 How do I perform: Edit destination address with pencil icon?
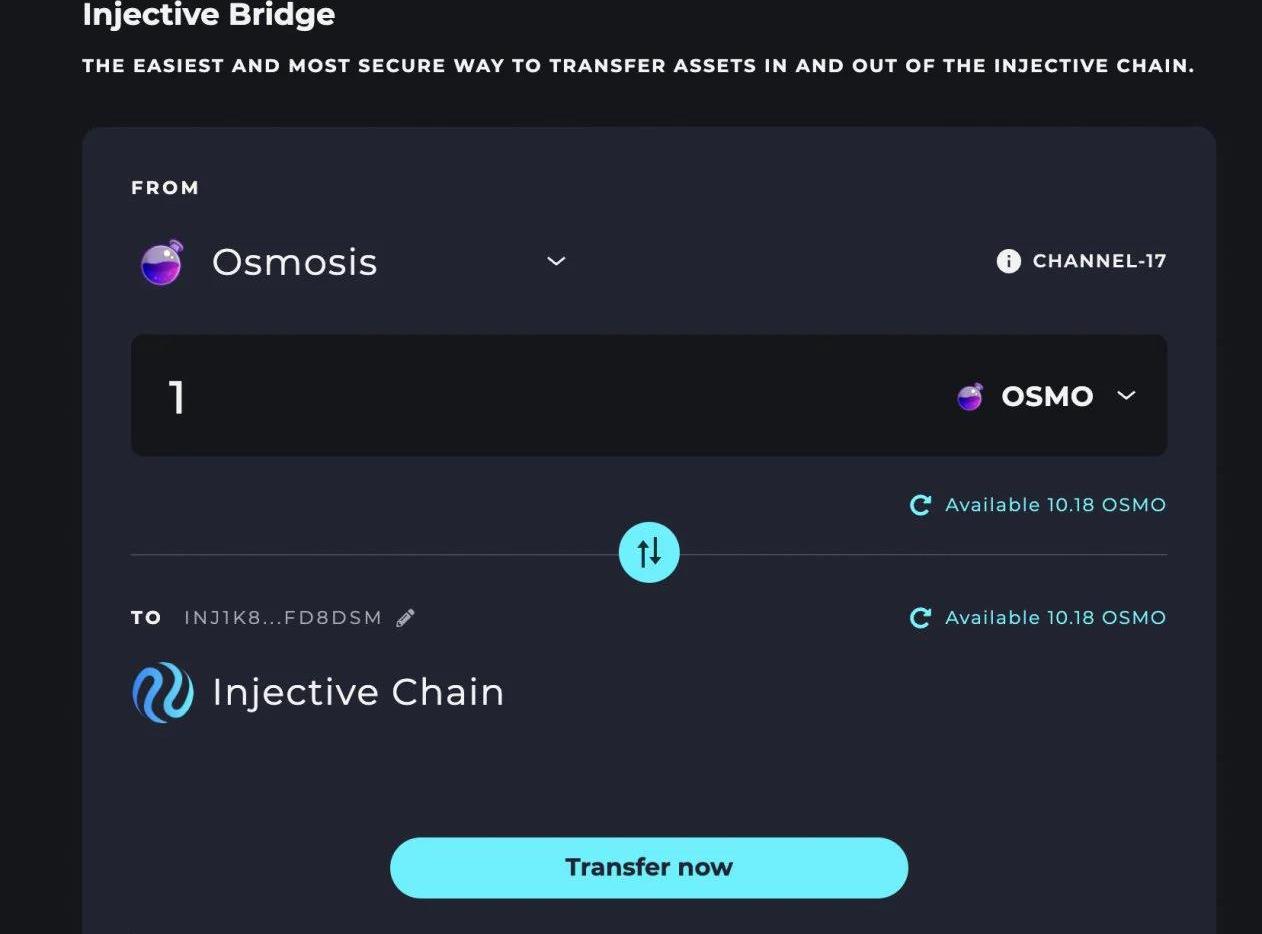(x=405, y=618)
